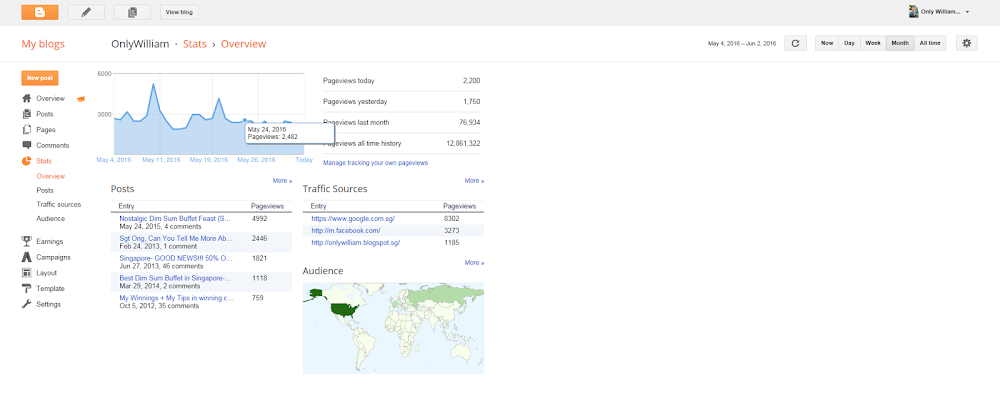
Task: Click the Comments speech bubble icon
Action: coord(26,145)
